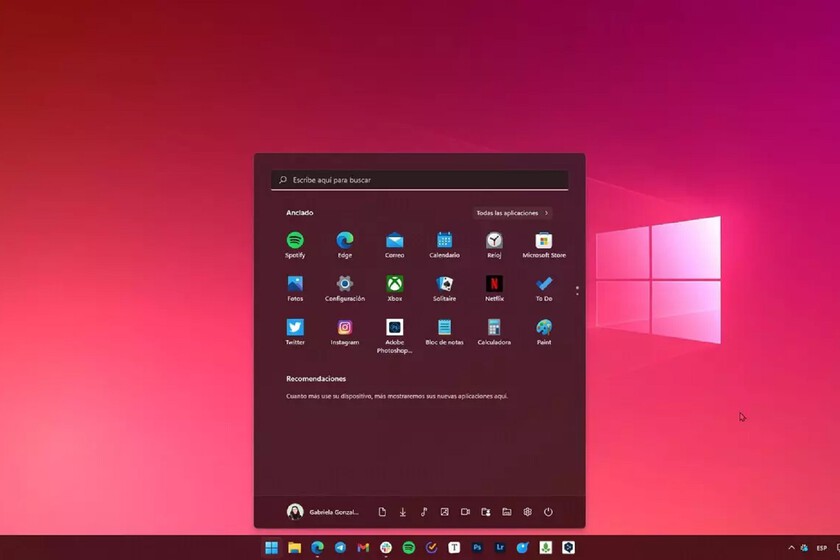Open Adobe Photoshop pinned app
Viewport: 840px width, 560px height.
click(x=395, y=328)
